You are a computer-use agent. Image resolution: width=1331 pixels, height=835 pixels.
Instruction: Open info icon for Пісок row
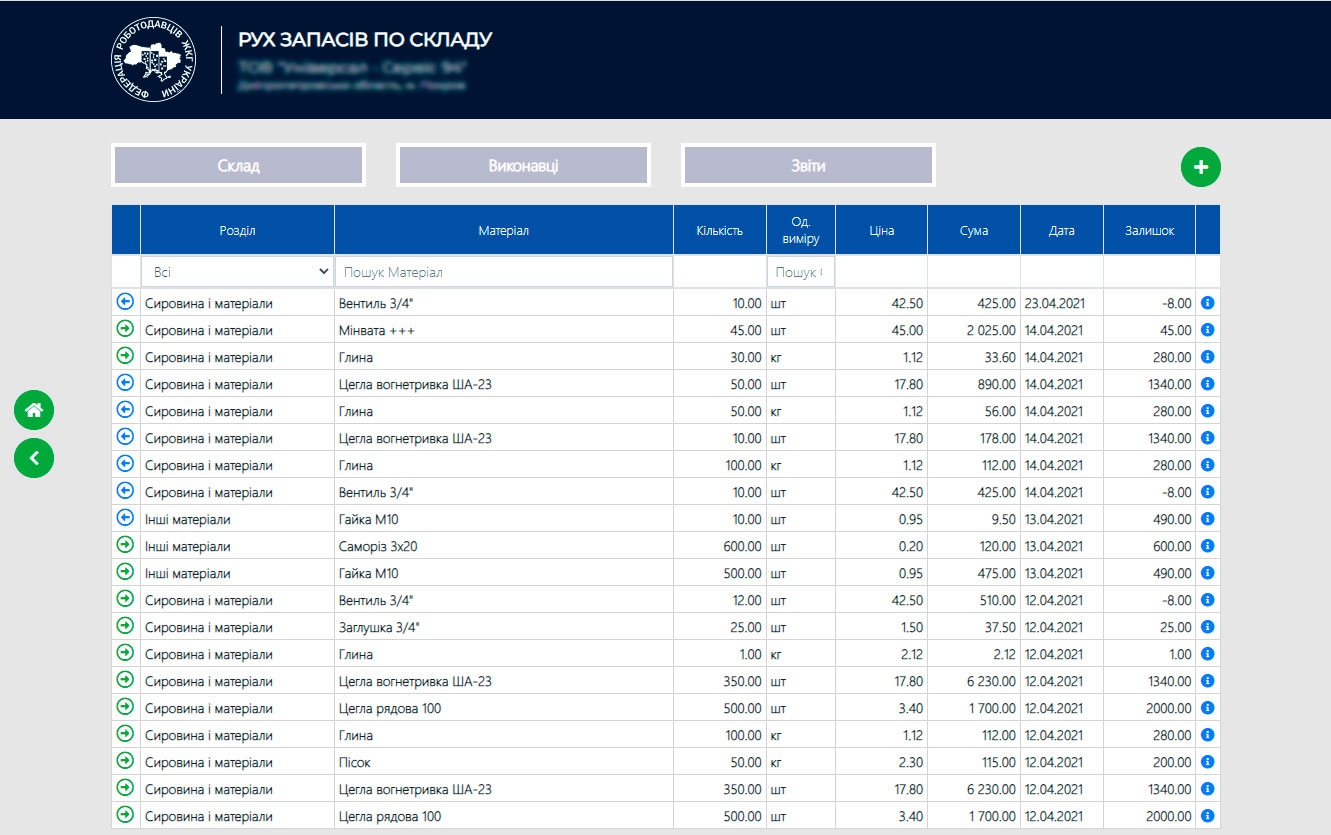[x=1207, y=762]
